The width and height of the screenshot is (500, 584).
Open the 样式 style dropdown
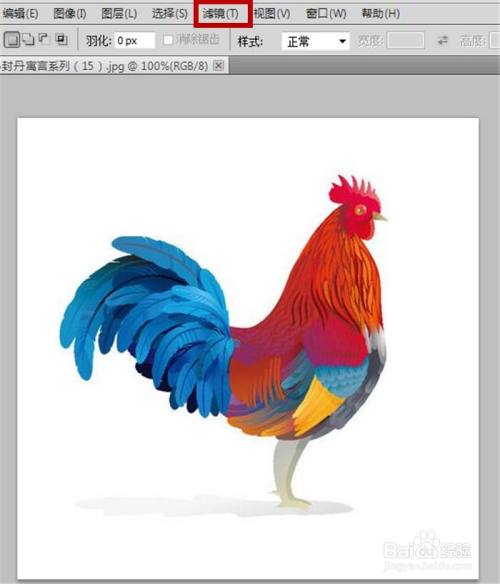(x=316, y=41)
